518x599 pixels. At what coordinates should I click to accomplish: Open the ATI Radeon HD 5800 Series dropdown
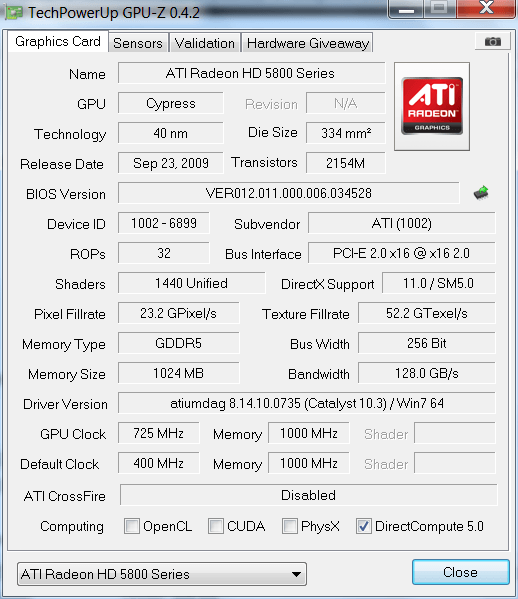click(162, 574)
